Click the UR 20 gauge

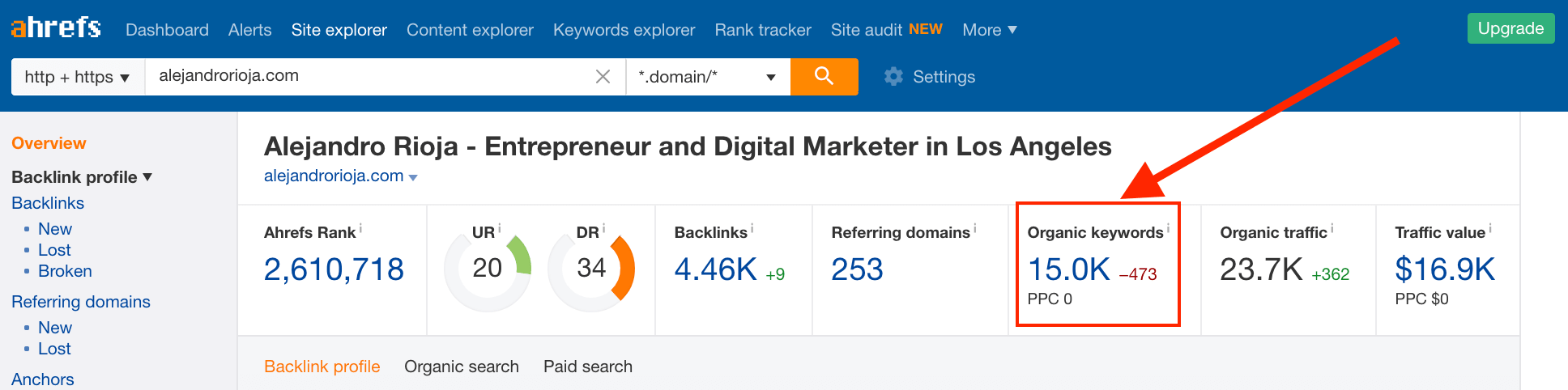488,269
